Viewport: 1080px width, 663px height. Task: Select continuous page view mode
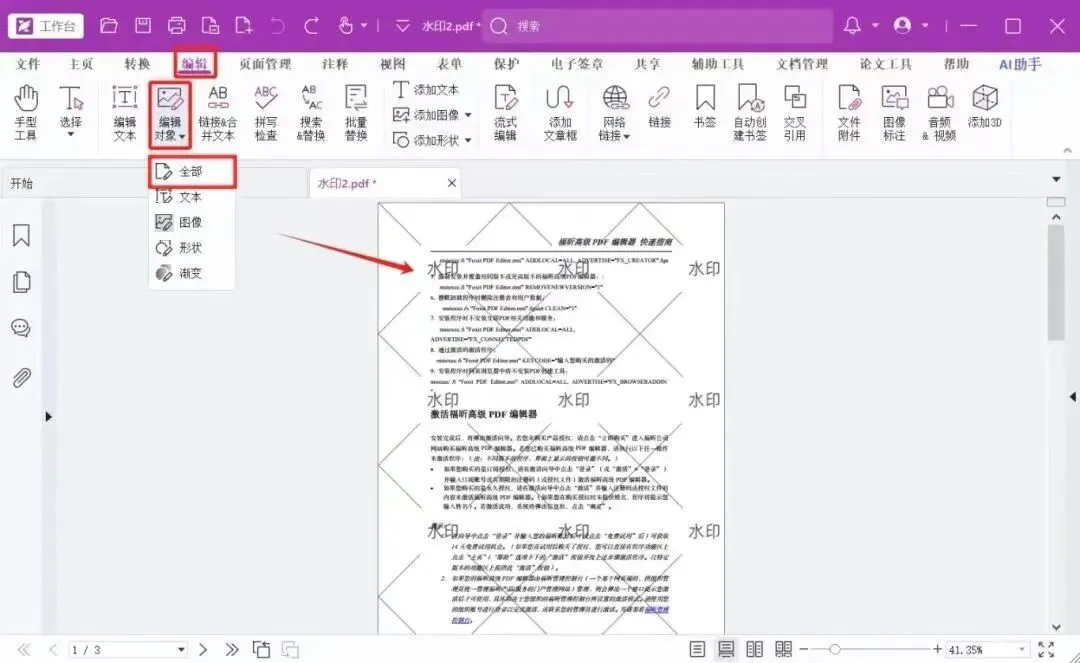tap(726, 649)
